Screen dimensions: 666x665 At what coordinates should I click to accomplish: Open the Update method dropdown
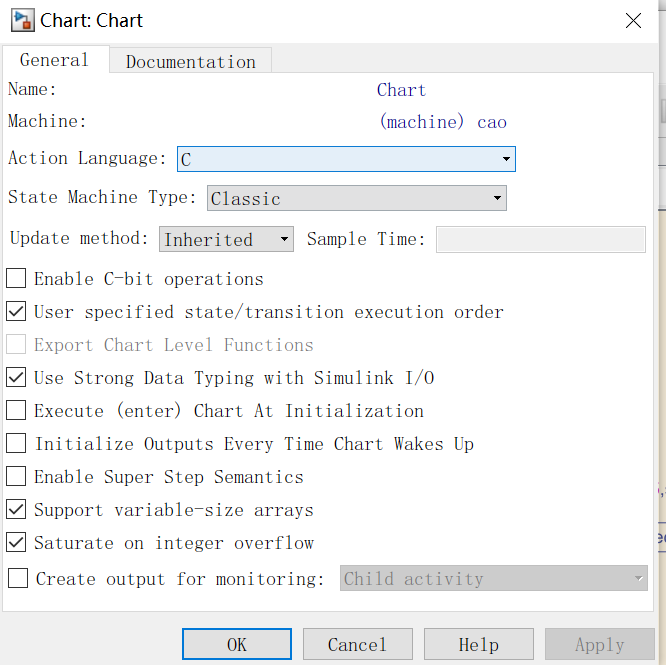pyautogui.click(x=226, y=239)
